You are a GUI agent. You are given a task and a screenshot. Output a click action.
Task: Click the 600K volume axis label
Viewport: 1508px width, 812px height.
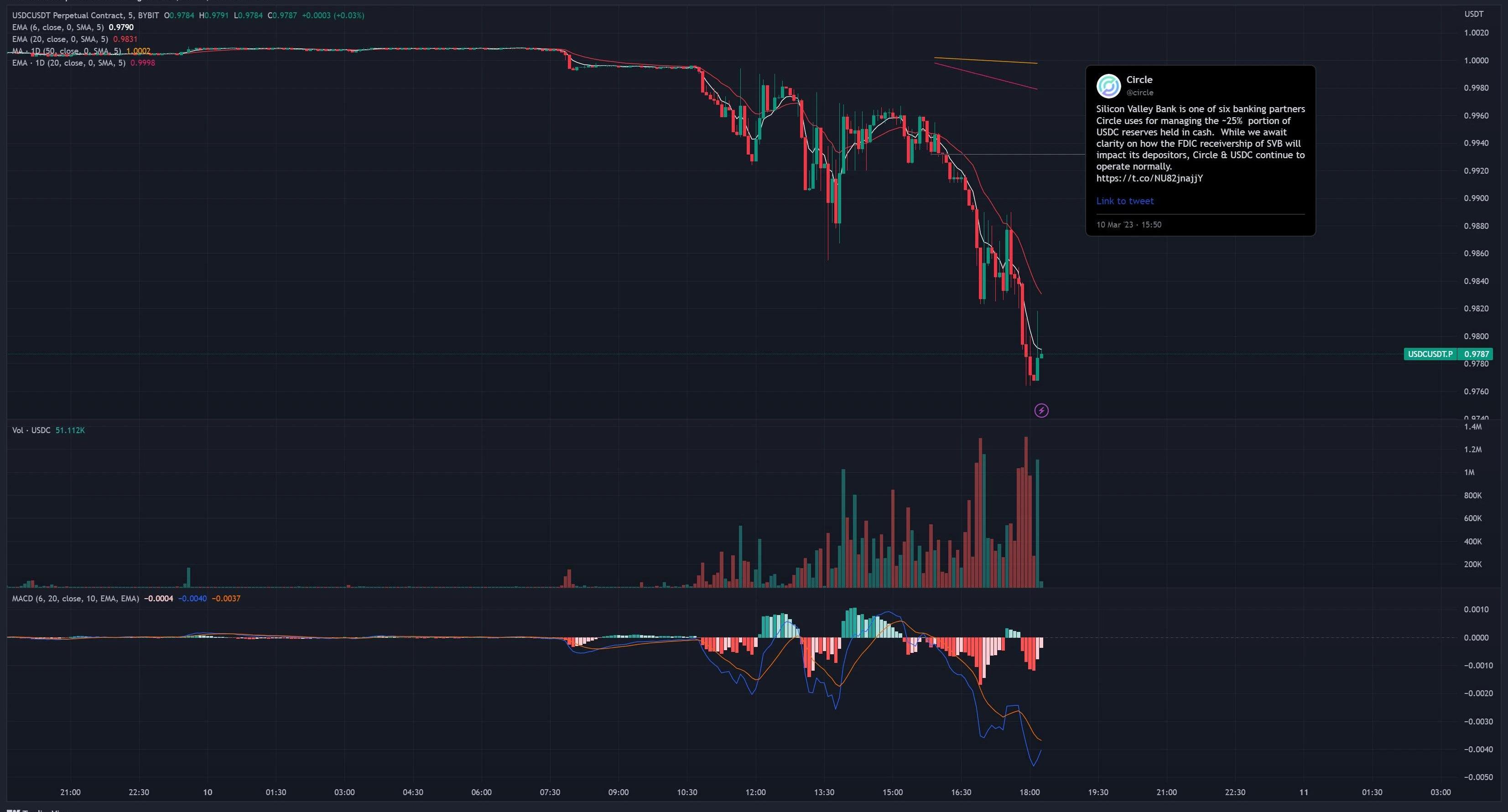(1473, 518)
